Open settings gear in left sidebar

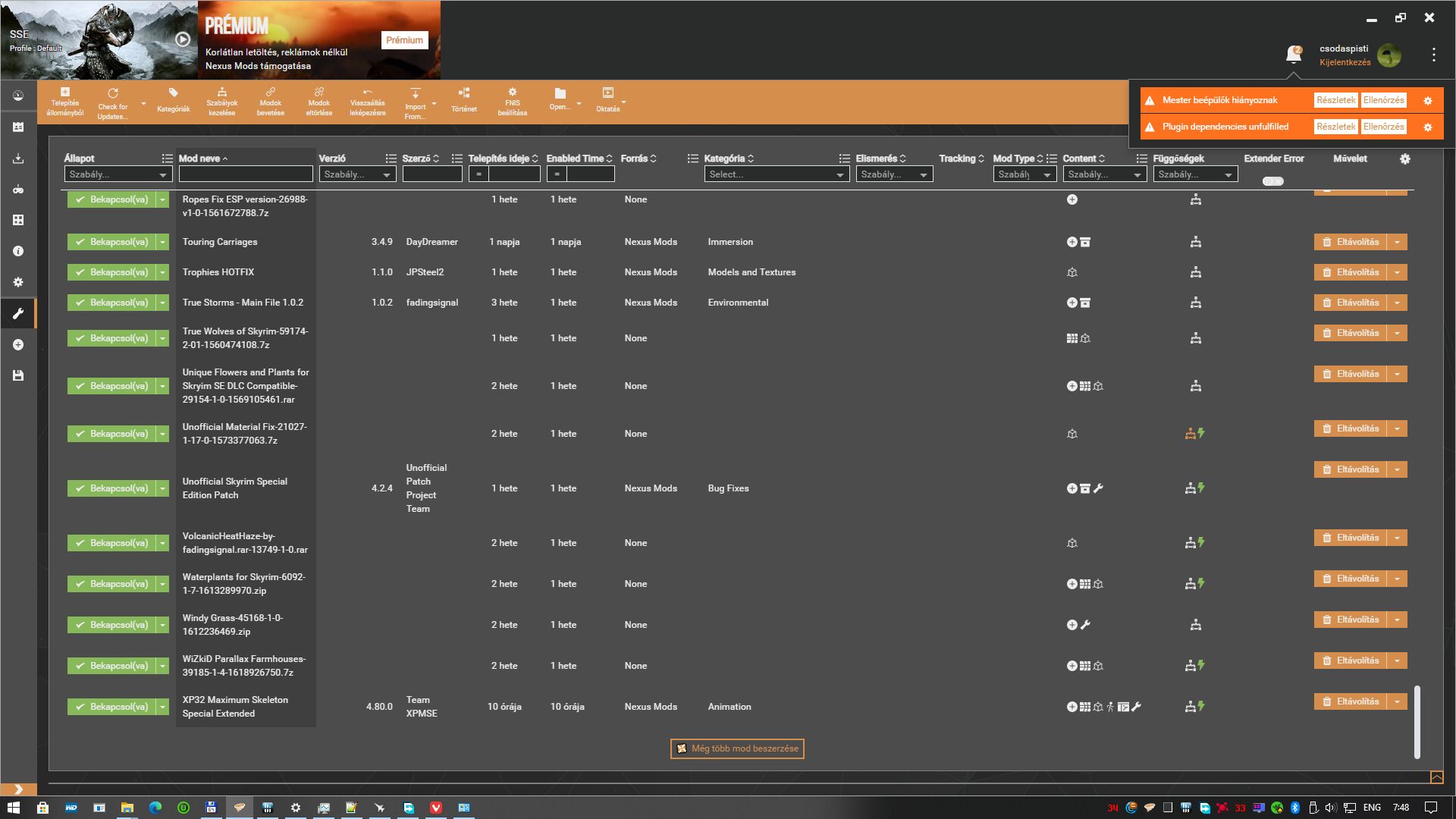coord(18,282)
